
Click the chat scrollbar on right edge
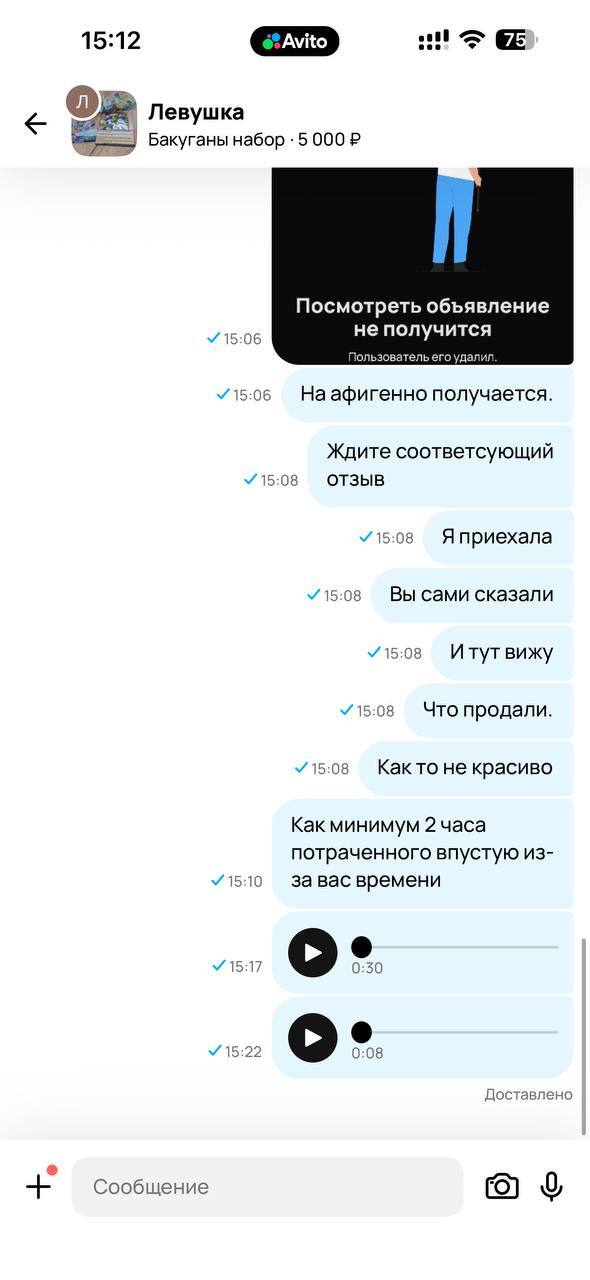coord(584,1035)
